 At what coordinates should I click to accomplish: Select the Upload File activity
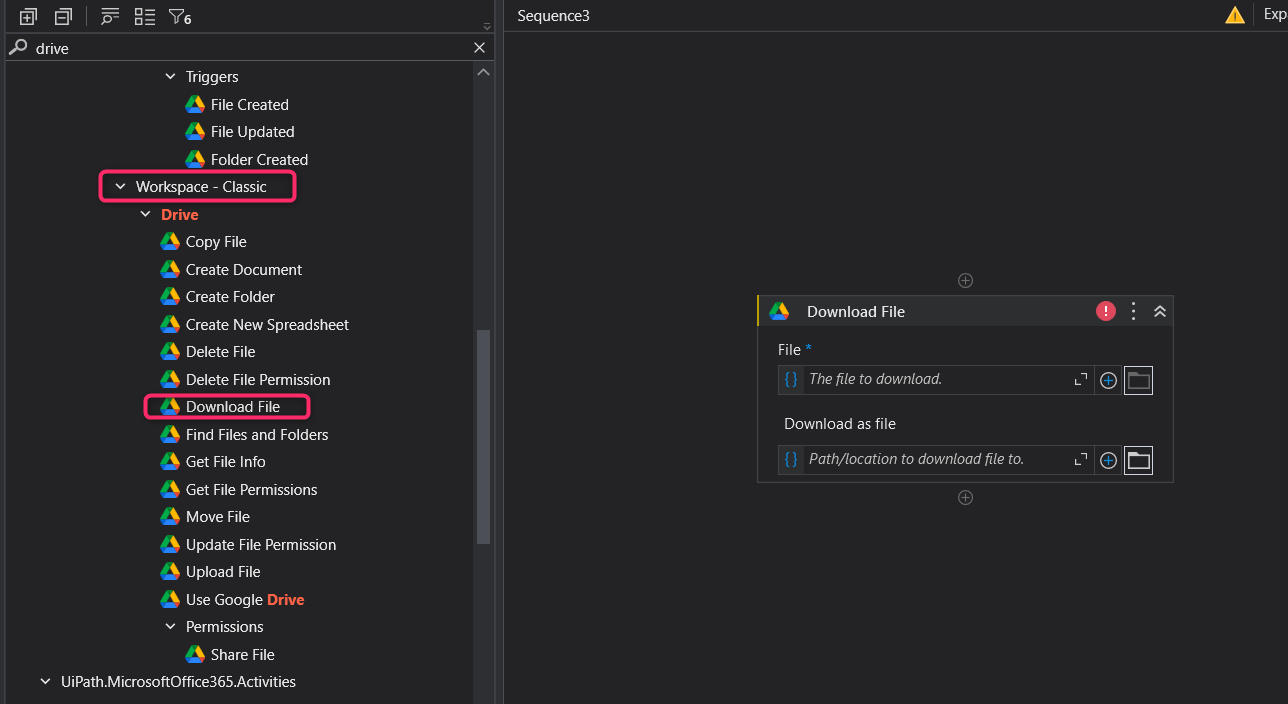tap(222, 572)
